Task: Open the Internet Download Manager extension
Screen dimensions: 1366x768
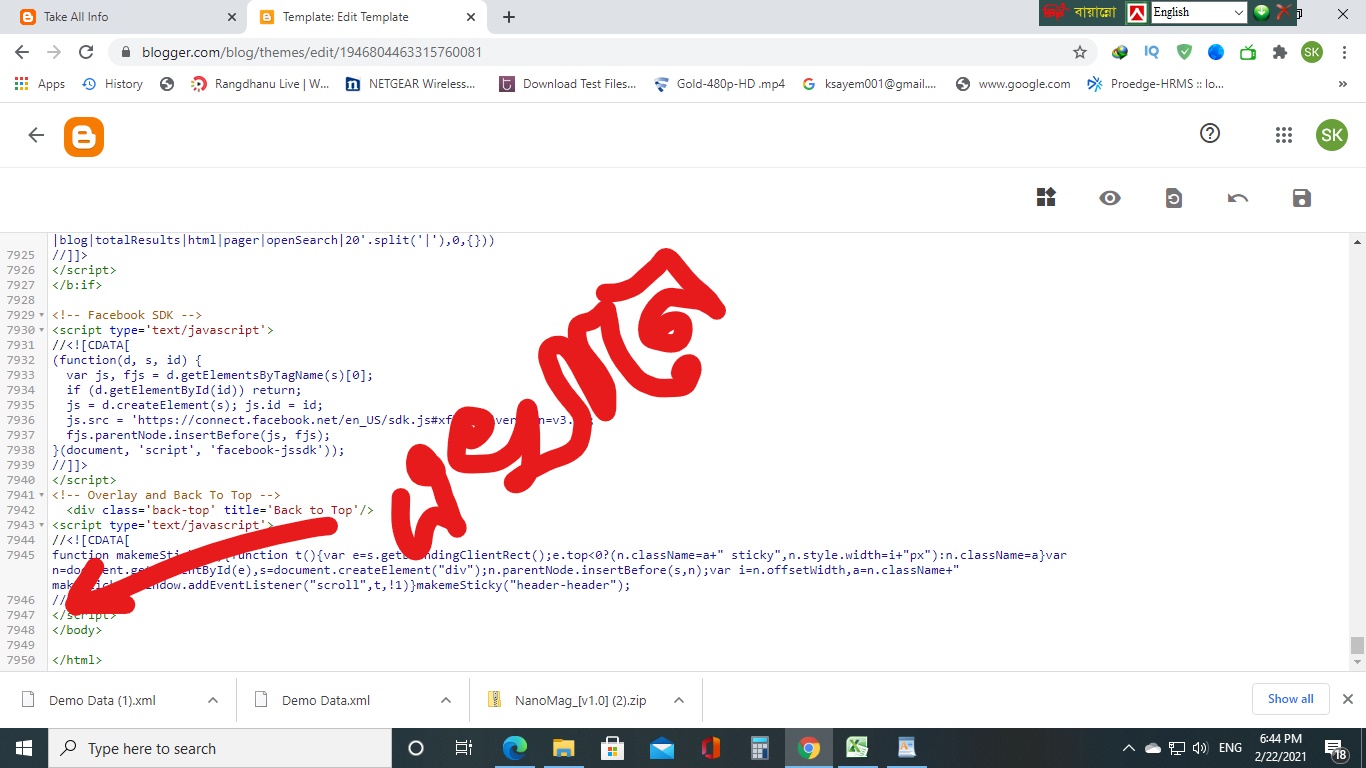Action: coord(1120,52)
